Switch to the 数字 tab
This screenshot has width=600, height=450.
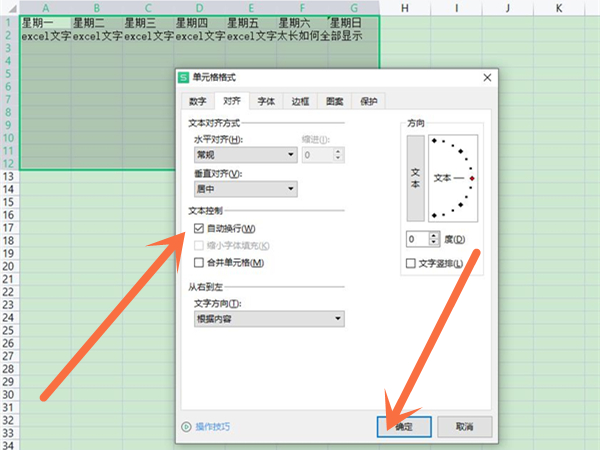point(198,101)
